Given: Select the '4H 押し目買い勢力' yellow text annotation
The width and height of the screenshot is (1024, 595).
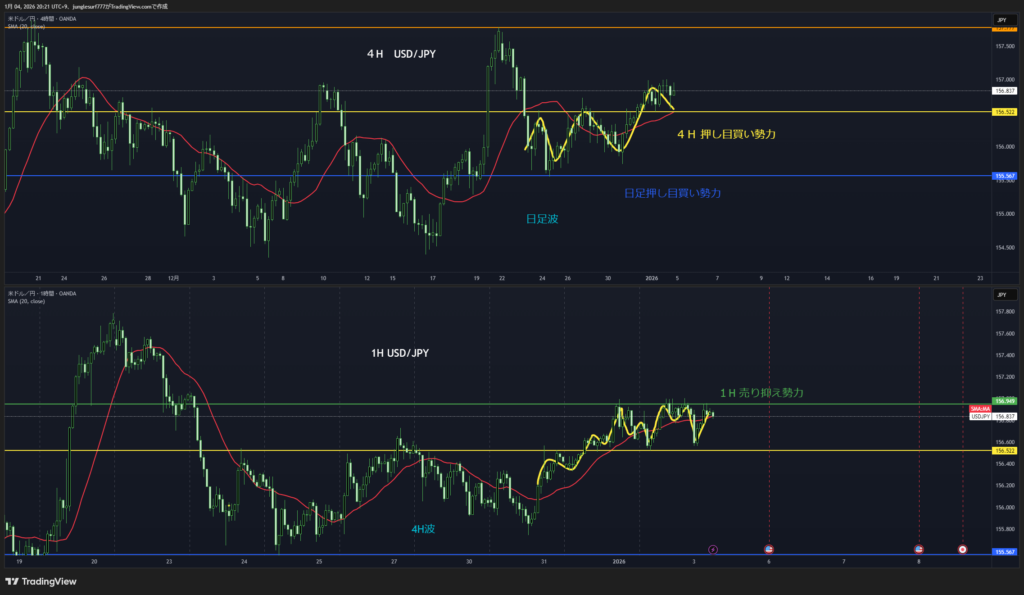Looking at the screenshot, I should (x=726, y=133).
